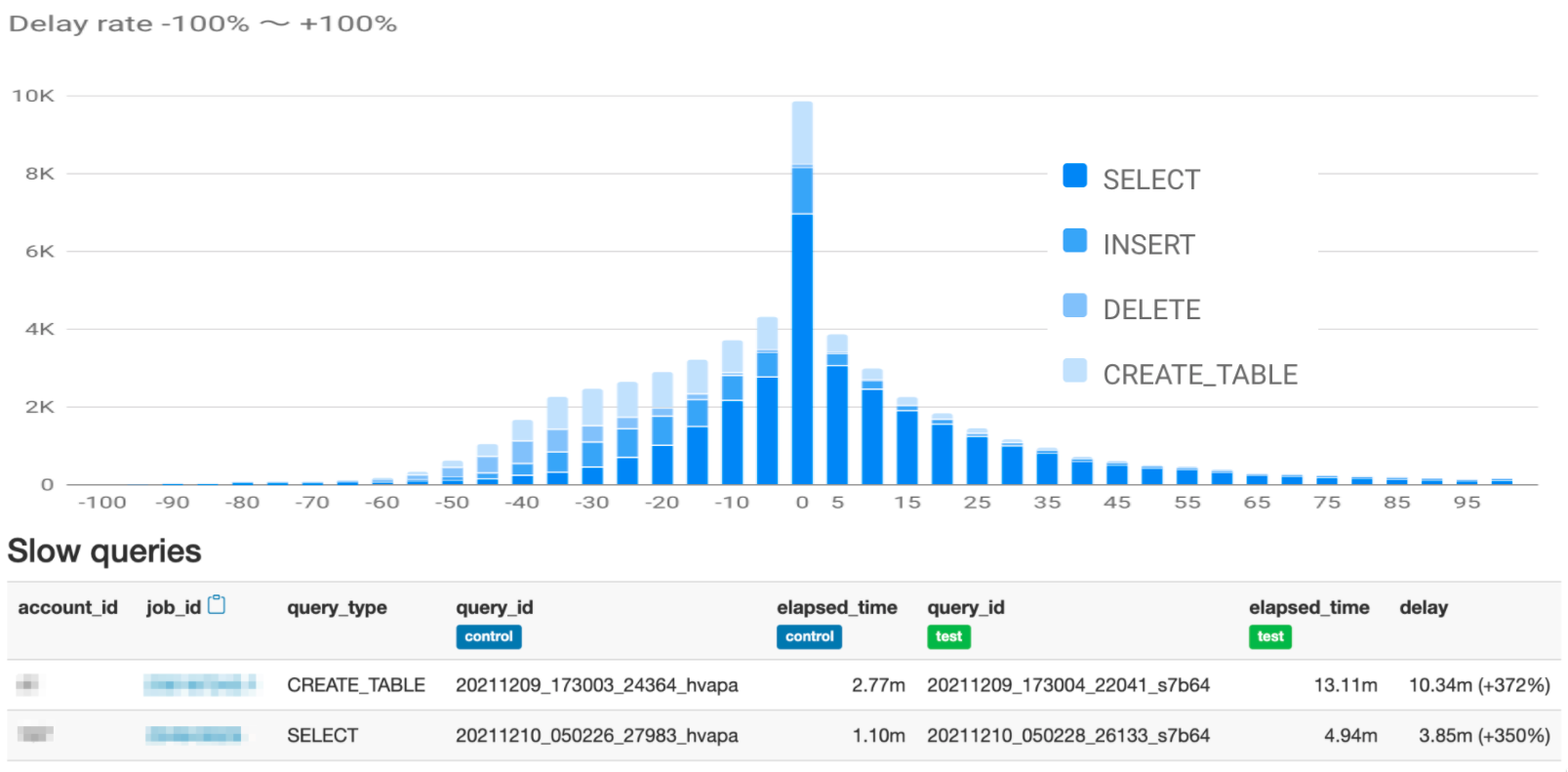Click the CREATE_TABLE legend color swatch
The width and height of the screenshot is (1568, 772).
click(x=1074, y=371)
